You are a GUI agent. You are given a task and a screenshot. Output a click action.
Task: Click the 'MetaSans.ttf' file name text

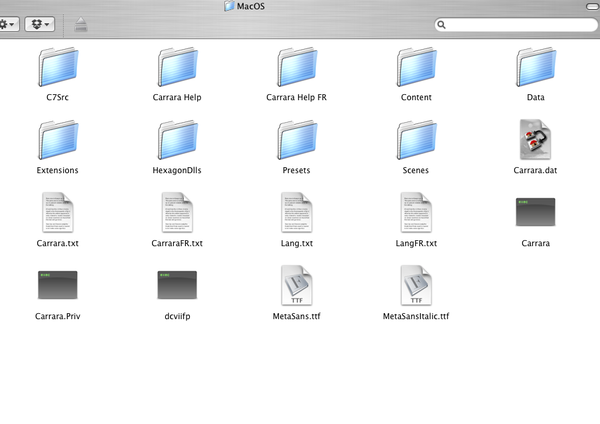[297, 316]
